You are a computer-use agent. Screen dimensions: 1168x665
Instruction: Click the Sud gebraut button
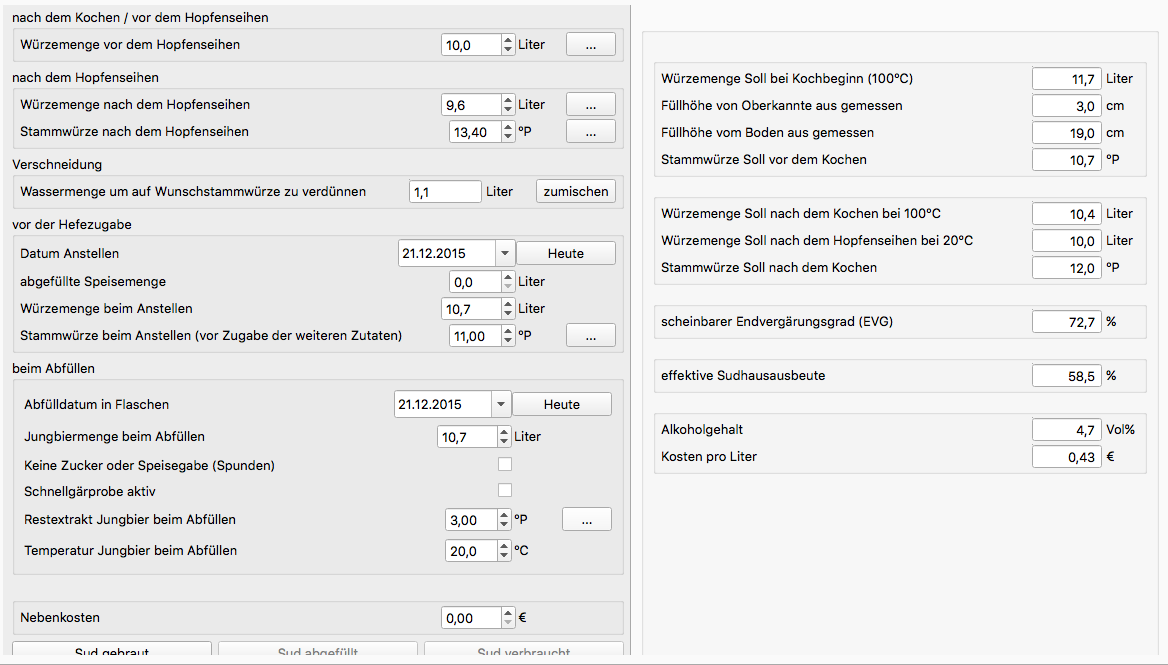point(112,652)
